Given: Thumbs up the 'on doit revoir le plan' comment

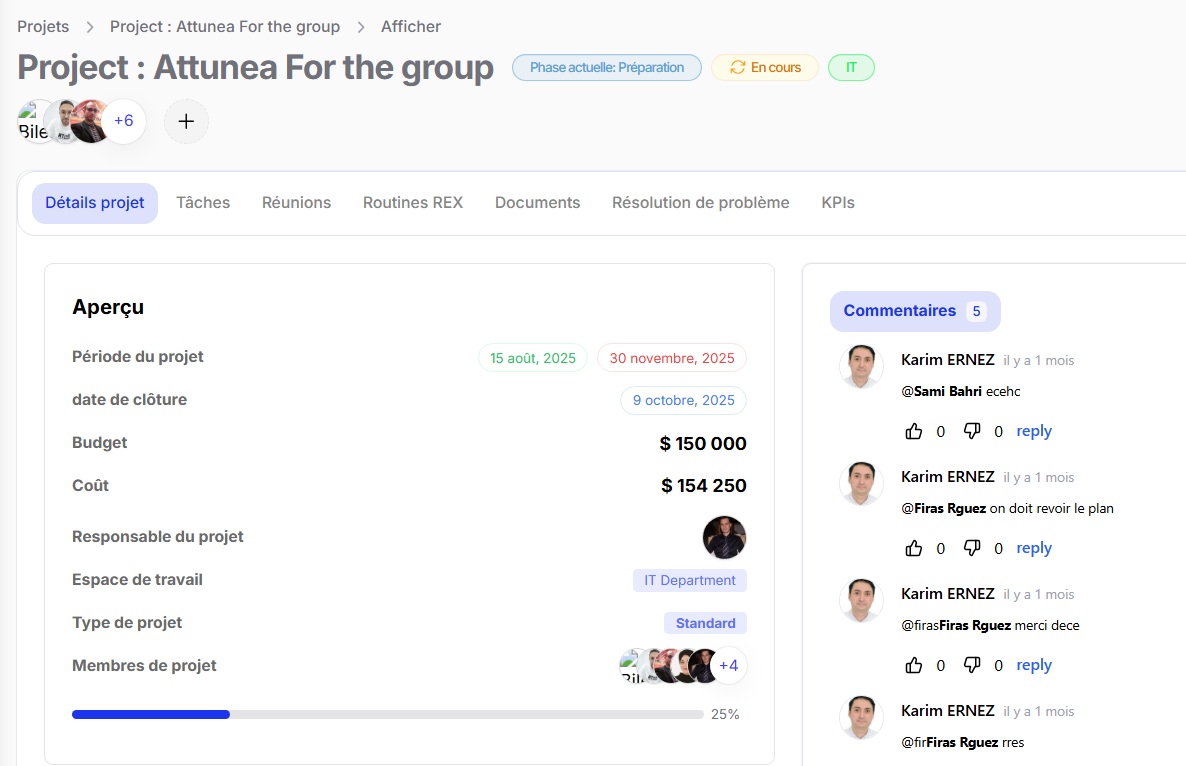Looking at the screenshot, I should coord(914,548).
